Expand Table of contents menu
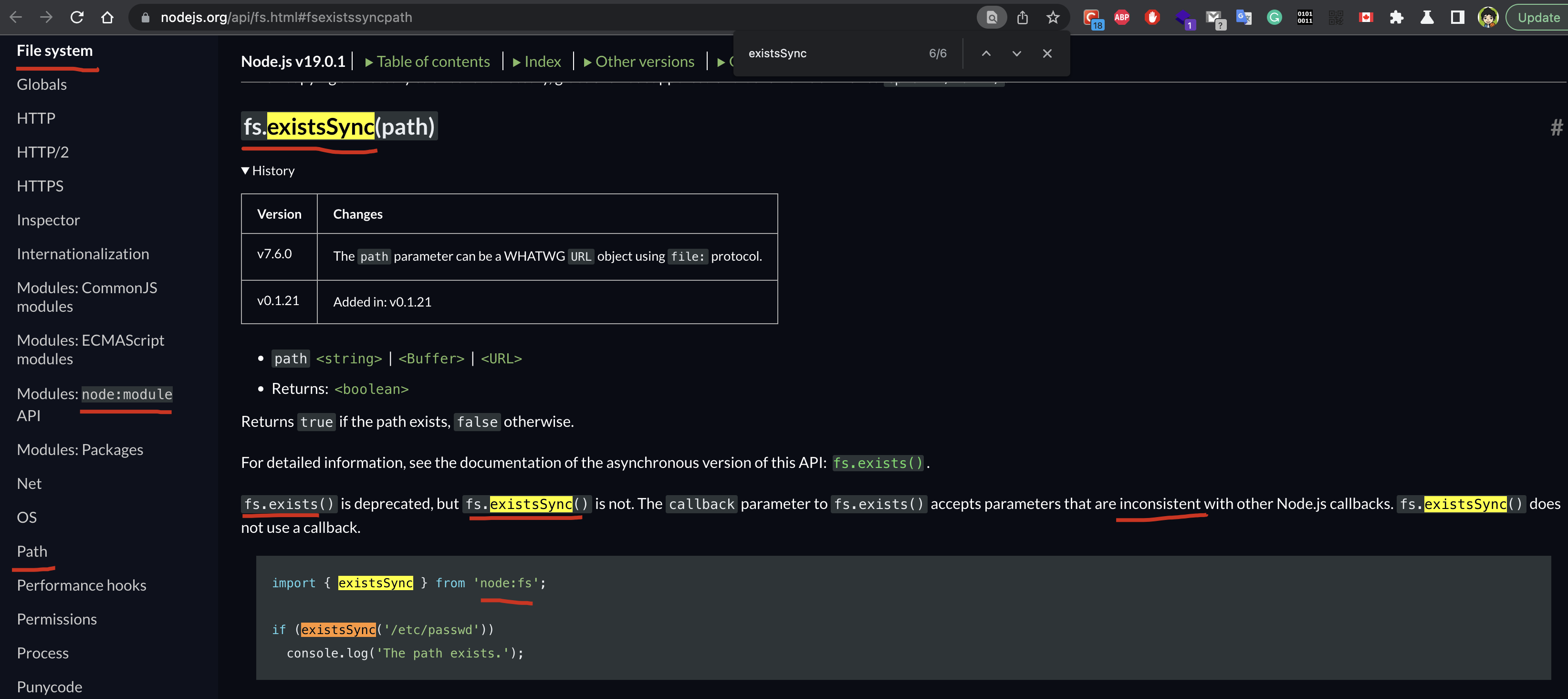The image size is (1568, 699). click(x=427, y=62)
